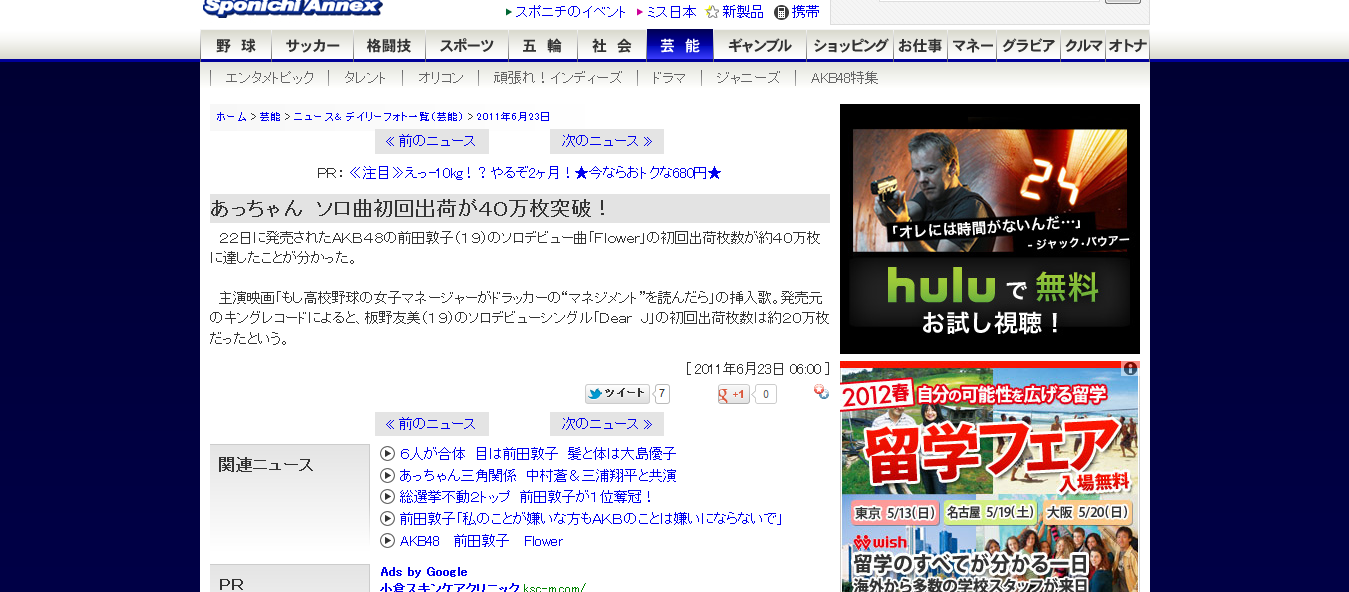This screenshot has width=1349, height=592.
Task: Open related news 前田敦子「私のことが嫌いな方も
Action: (x=591, y=519)
